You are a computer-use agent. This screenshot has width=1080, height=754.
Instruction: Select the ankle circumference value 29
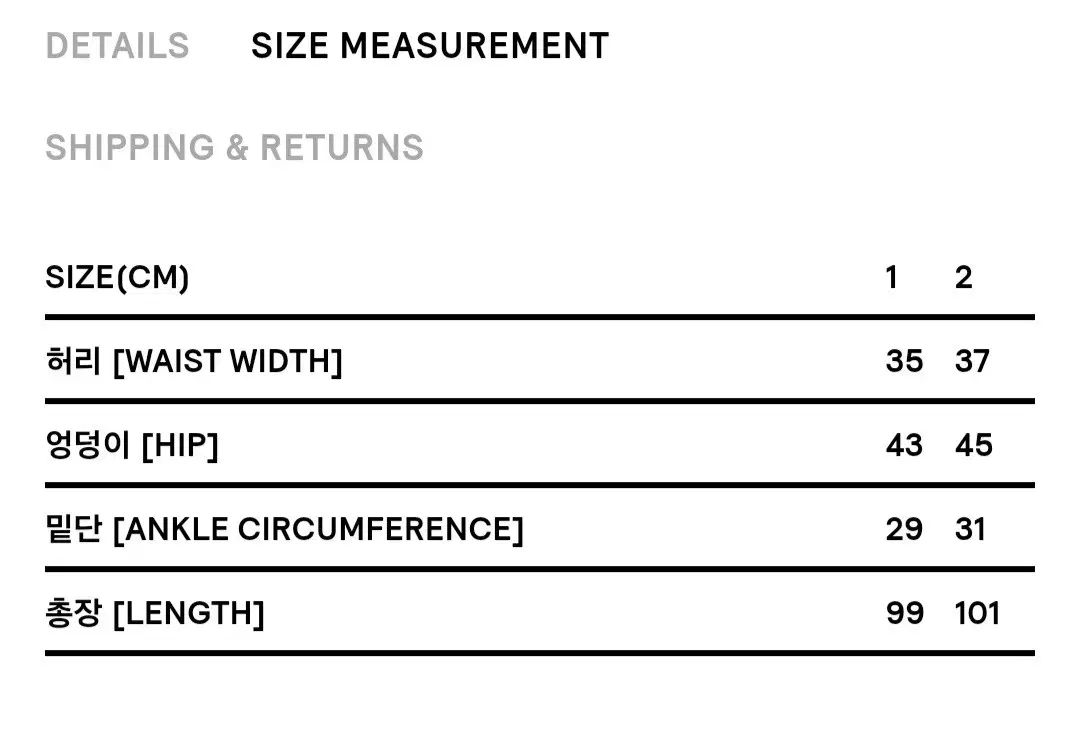[904, 530]
